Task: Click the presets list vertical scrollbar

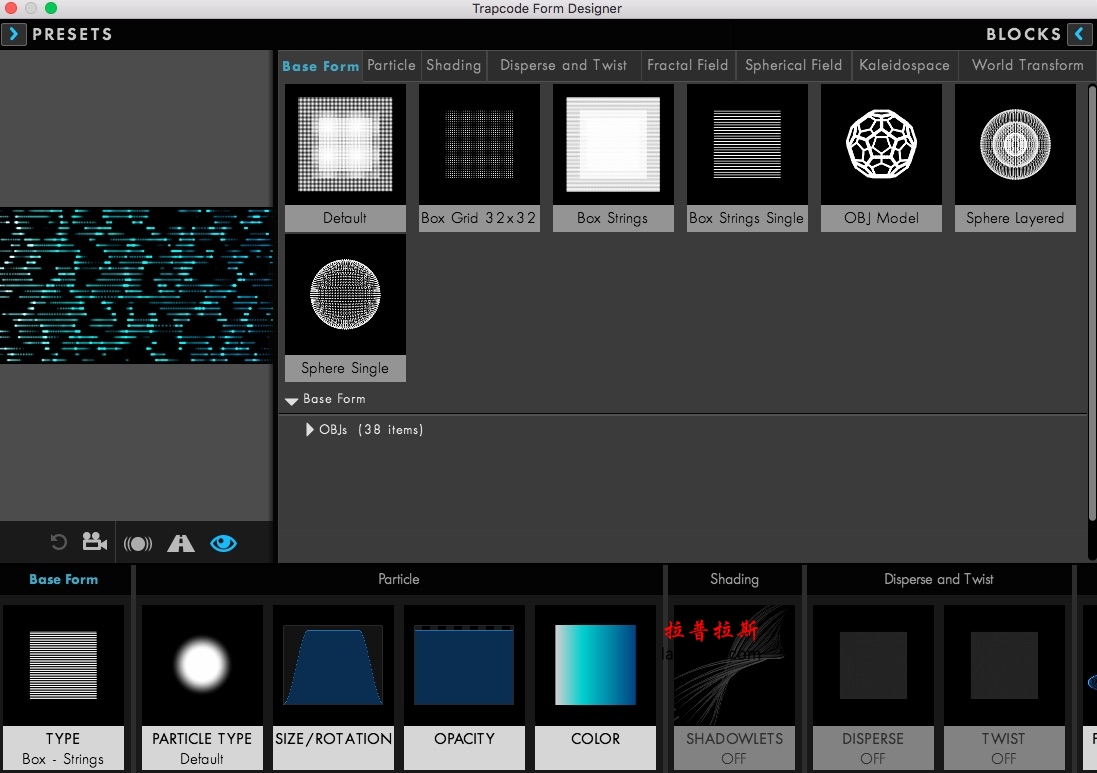Action: coord(1092,302)
